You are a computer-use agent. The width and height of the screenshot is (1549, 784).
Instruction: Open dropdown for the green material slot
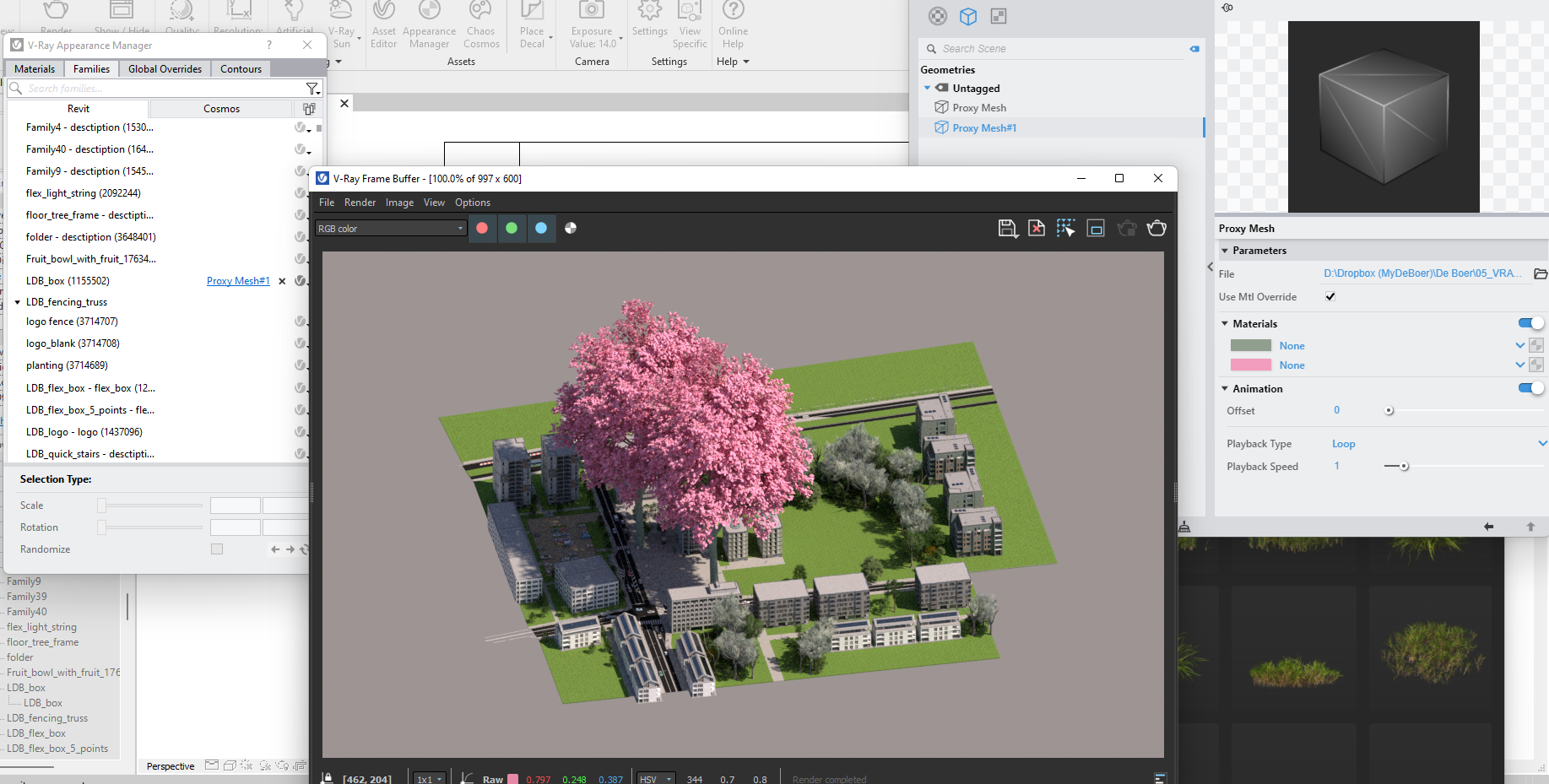click(x=1520, y=345)
